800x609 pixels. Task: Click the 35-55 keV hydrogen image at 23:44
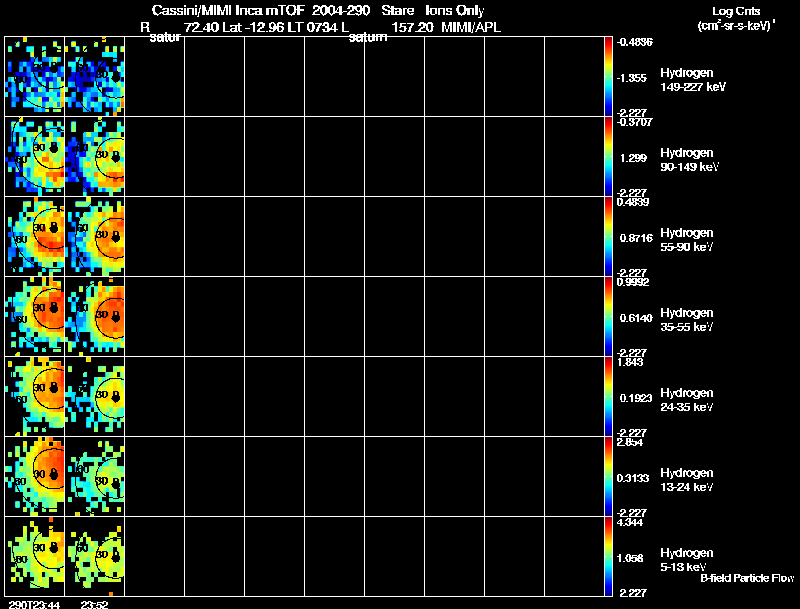point(35,317)
